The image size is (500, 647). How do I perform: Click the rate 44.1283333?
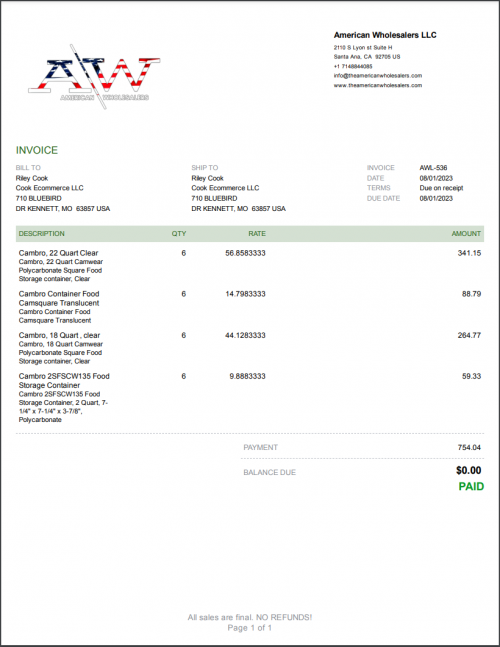(x=245, y=335)
